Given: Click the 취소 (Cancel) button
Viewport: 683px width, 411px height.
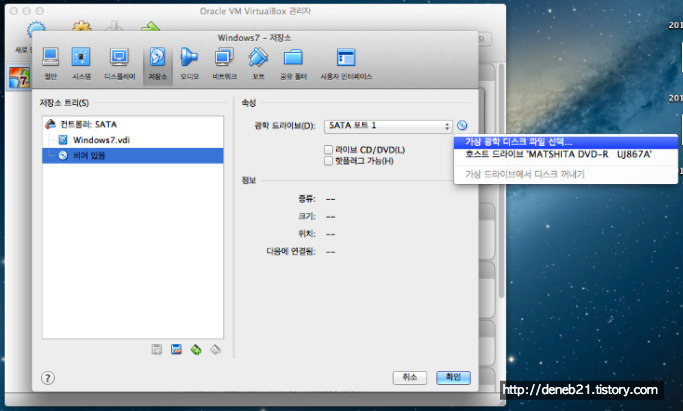Looking at the screenshot, I should (x=409, y=377).
